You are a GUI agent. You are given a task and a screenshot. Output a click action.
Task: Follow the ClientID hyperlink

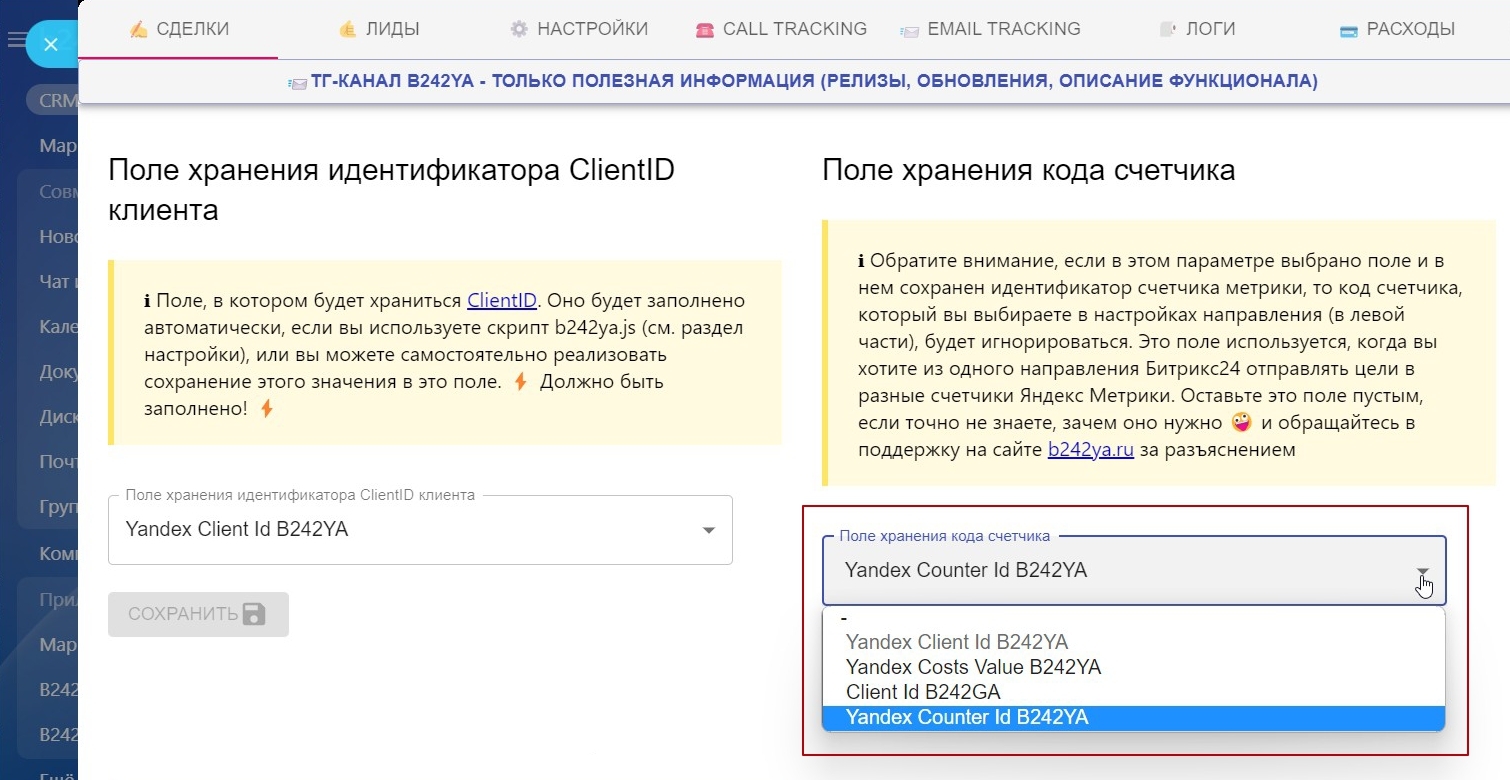pyautogui.click(x=503, y=300)
